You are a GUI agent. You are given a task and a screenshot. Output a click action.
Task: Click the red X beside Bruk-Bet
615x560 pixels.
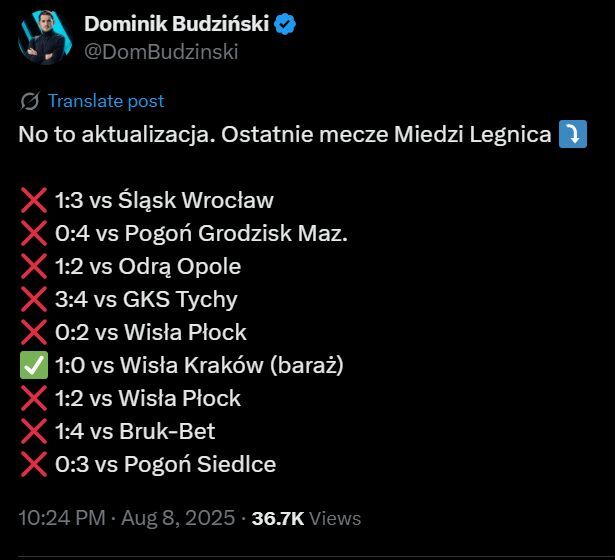click(x=32, y=432)
